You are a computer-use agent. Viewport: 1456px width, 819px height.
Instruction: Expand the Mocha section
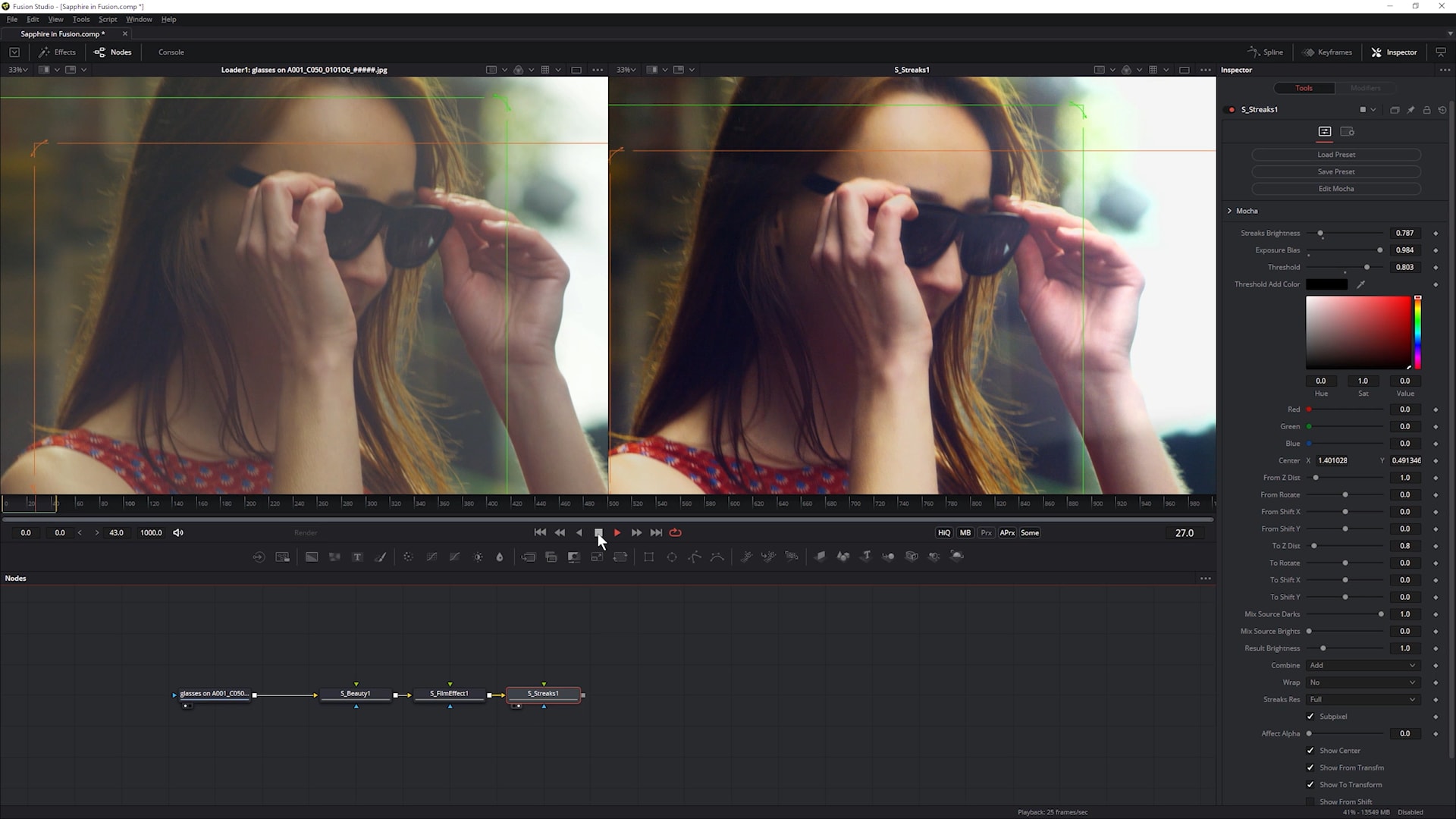[1229, 211]
